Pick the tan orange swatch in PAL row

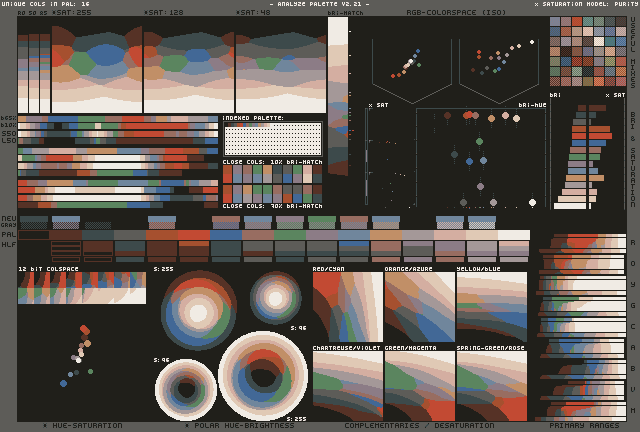(x=386, y=235)
